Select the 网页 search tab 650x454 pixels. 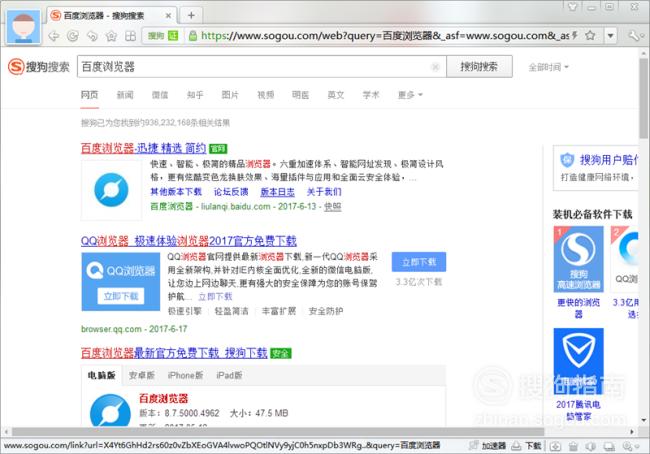tap(90, 95)
